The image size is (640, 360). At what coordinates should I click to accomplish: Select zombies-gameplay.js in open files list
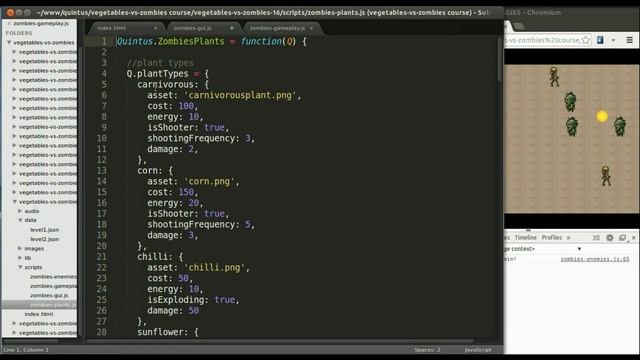[41, 24]
